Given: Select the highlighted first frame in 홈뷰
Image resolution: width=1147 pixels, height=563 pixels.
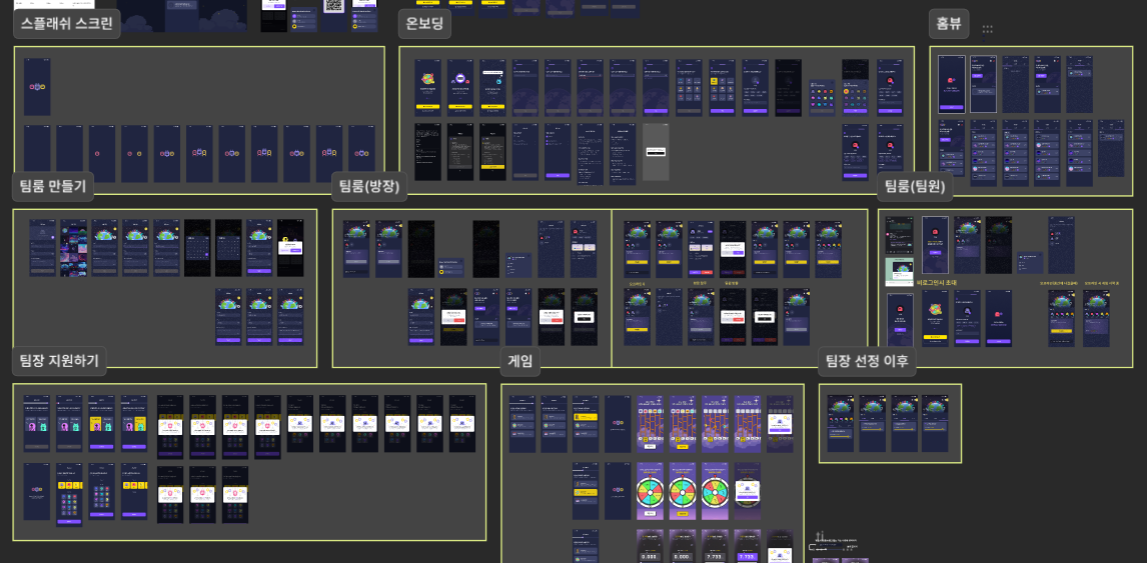Looking at the screenshot, I should coord(951,84).
